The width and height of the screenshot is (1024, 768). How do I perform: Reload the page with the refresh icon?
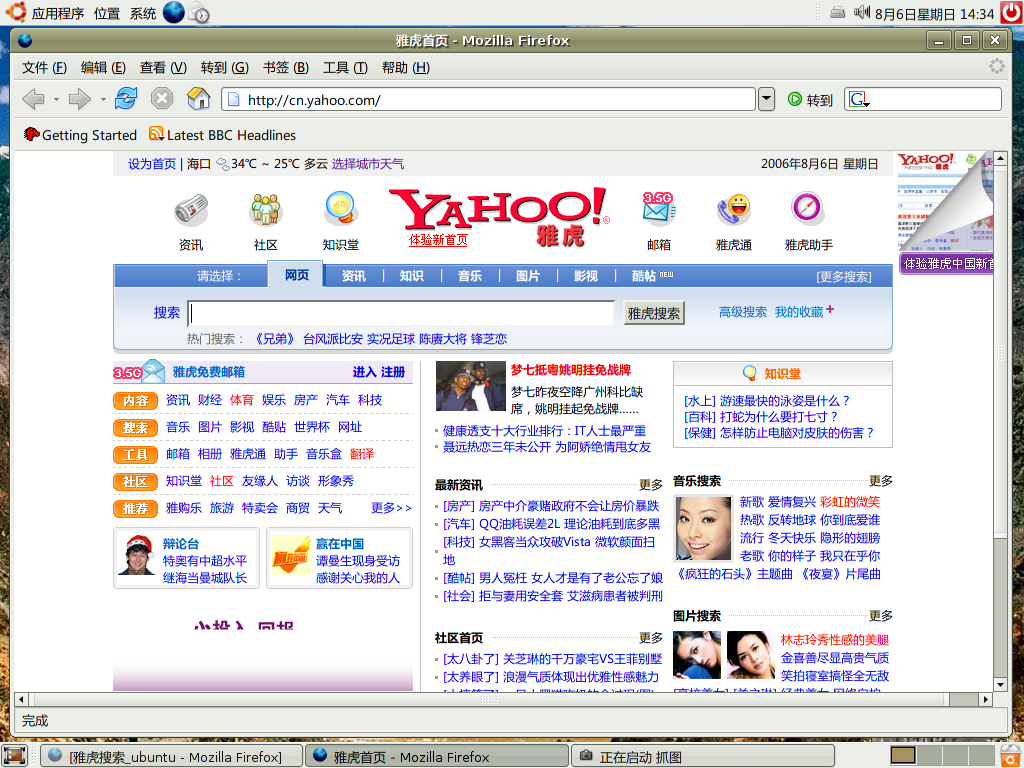[x=126, y=99]
